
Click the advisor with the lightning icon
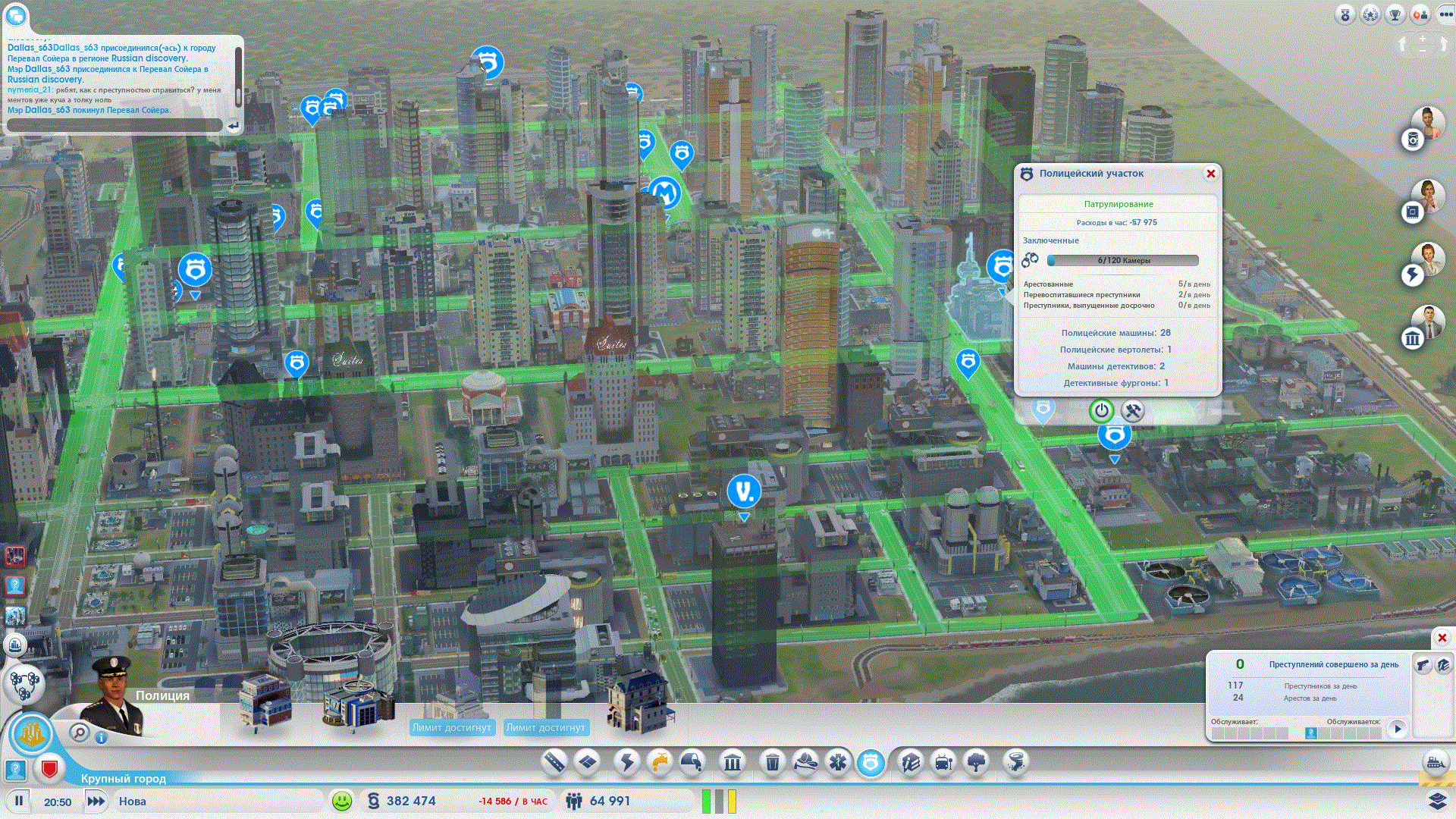pyautogui.click(x=1423, y=264)
